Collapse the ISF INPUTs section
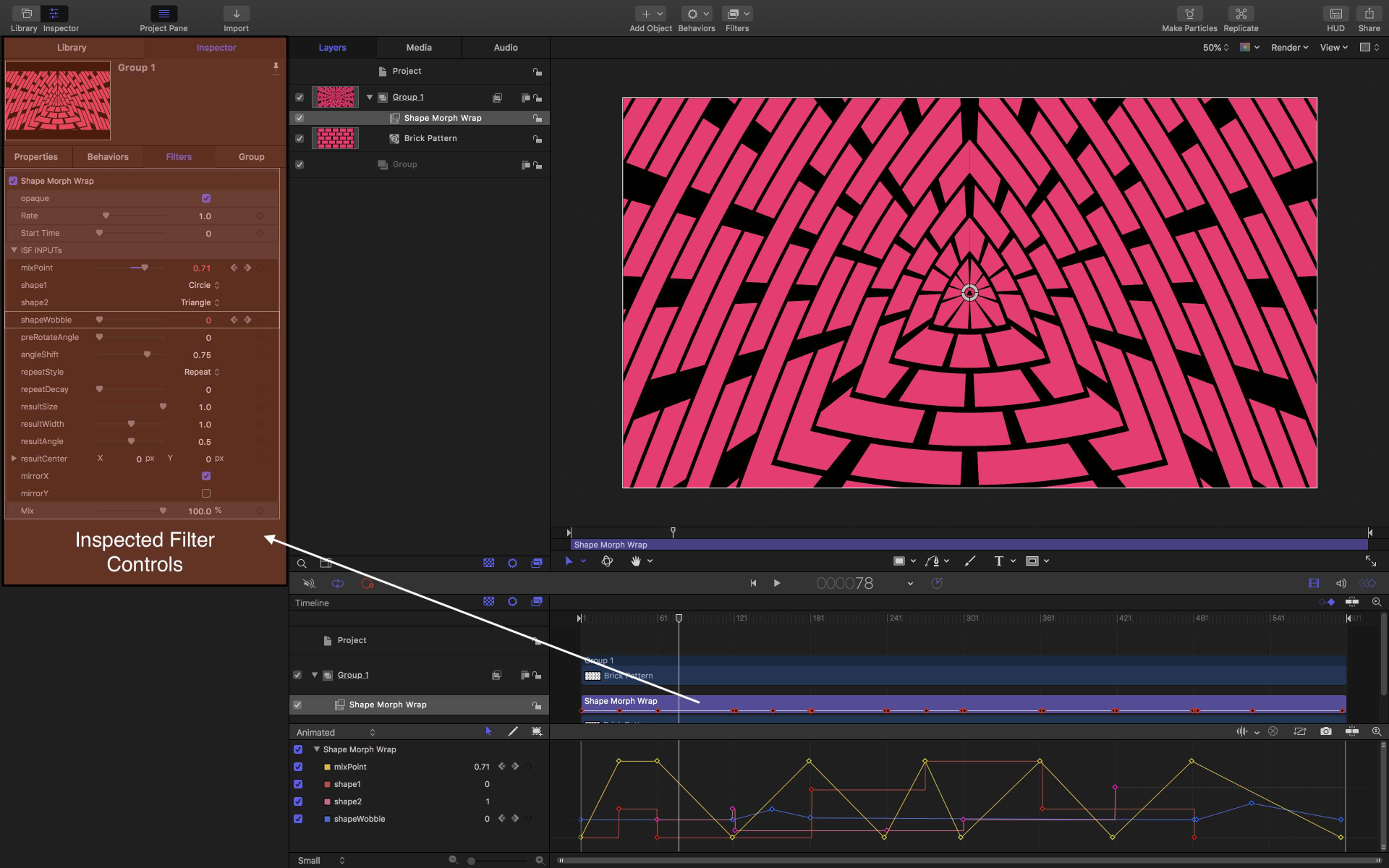This screenshot has width=1389, height=868. click(14, 250)
